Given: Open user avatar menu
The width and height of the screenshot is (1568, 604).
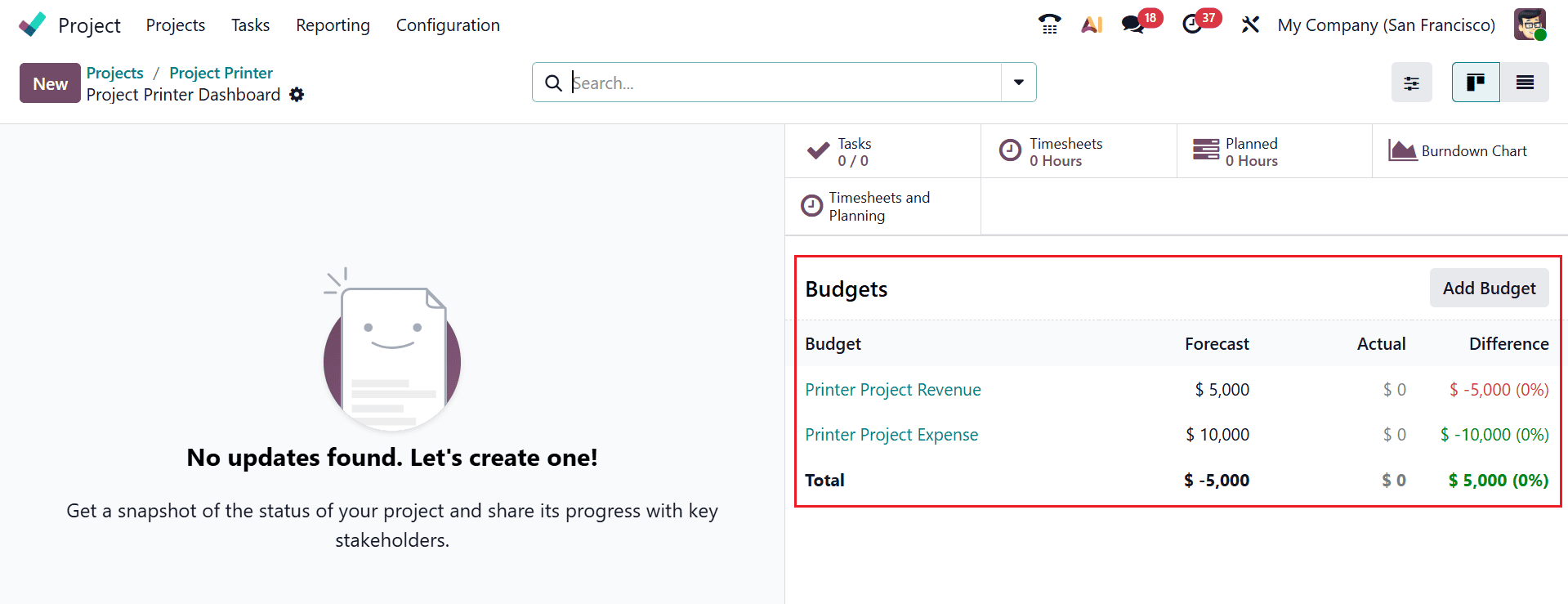Looking at the screenshot, I should pyautogui.click(x=1530, y=25).
